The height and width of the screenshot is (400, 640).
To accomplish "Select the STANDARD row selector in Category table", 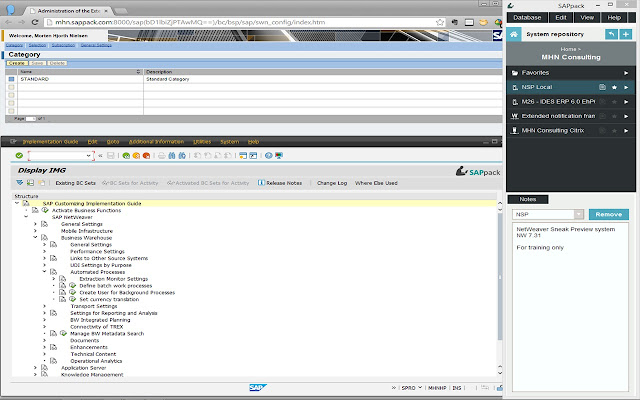I will coord(11,79).
